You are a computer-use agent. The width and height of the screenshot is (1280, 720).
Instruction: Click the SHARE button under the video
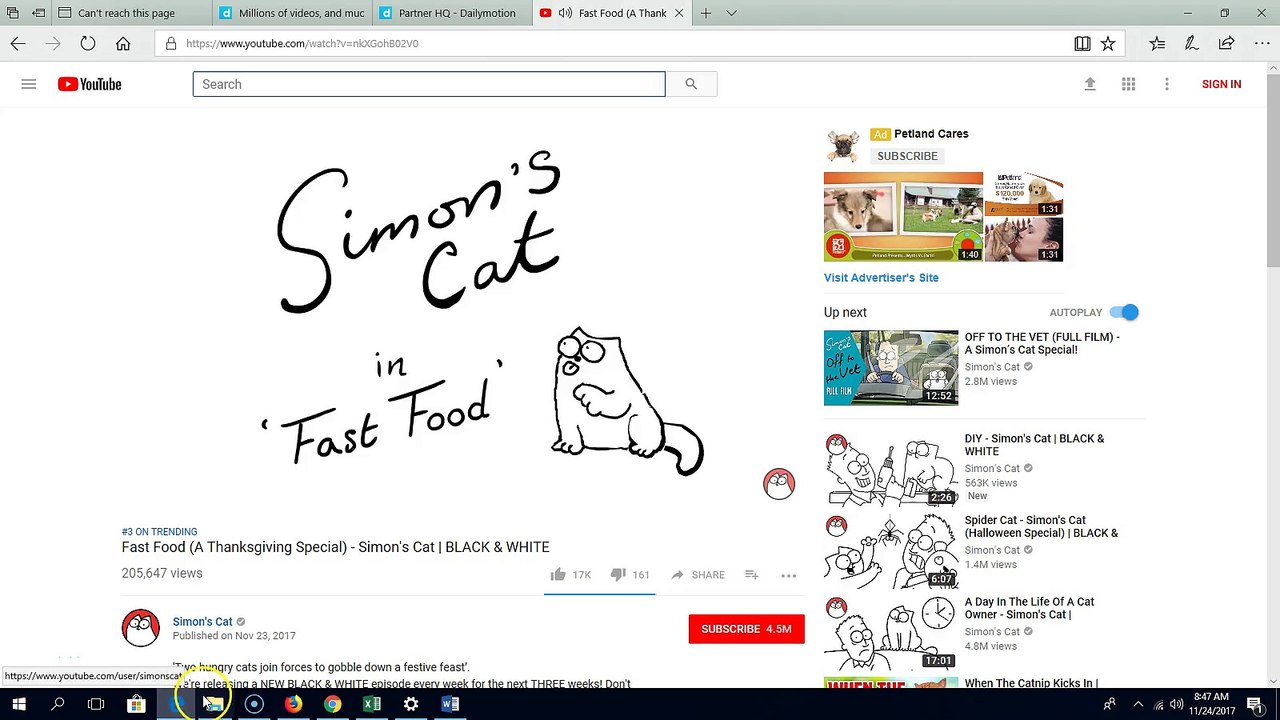click(698, 575)
